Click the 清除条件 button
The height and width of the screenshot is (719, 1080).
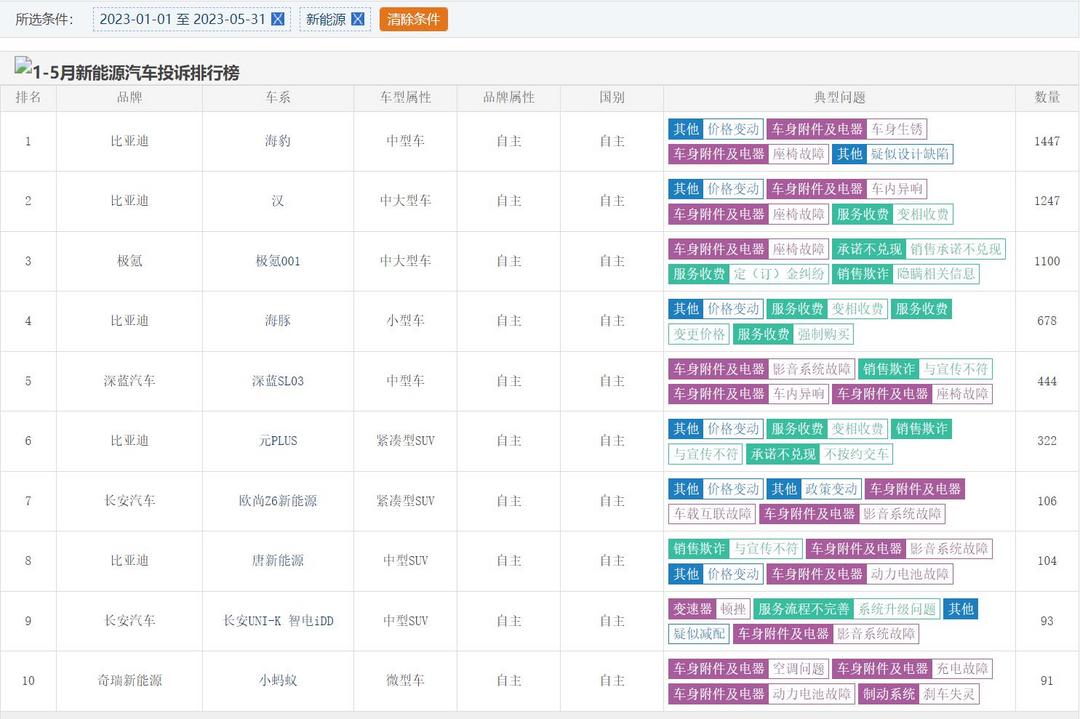pos(413,19)
